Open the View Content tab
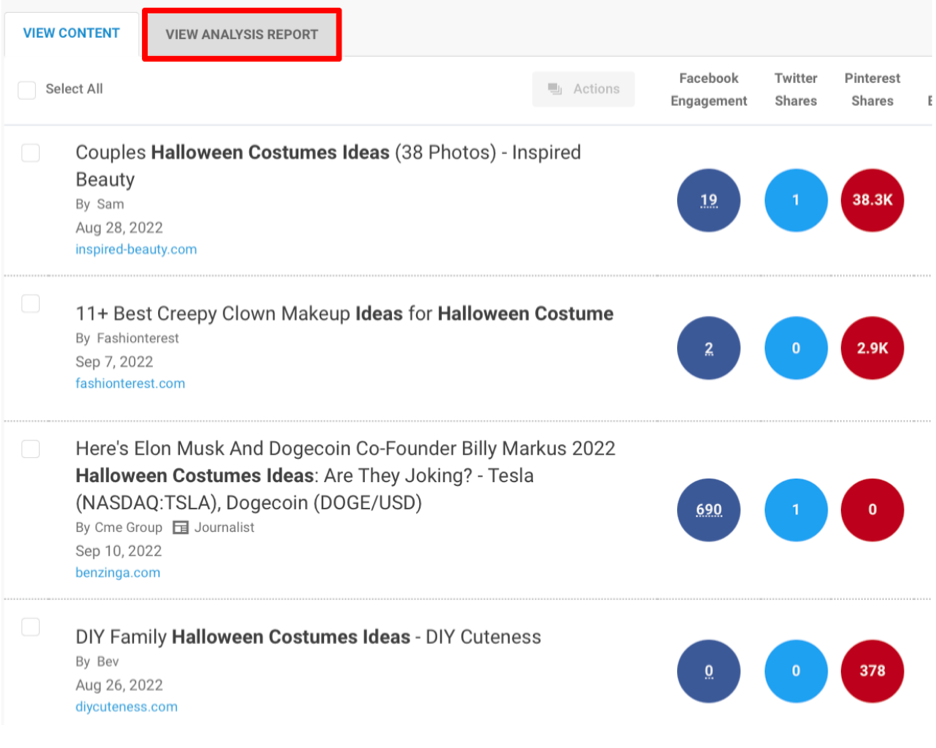Image resolution: width=936 pixels, height=748 pixels. 71,33
